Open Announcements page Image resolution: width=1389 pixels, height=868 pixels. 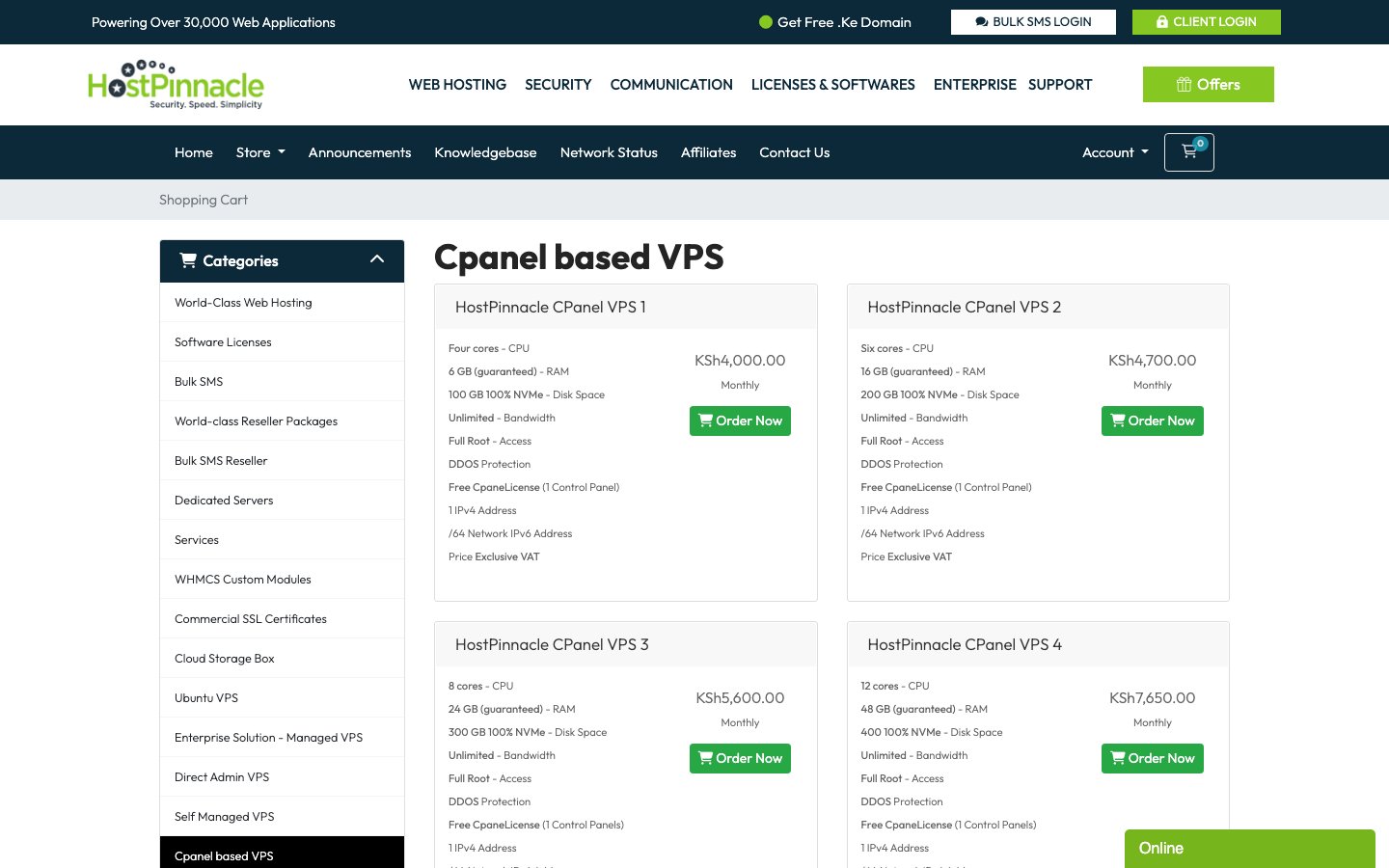(360, 152)
